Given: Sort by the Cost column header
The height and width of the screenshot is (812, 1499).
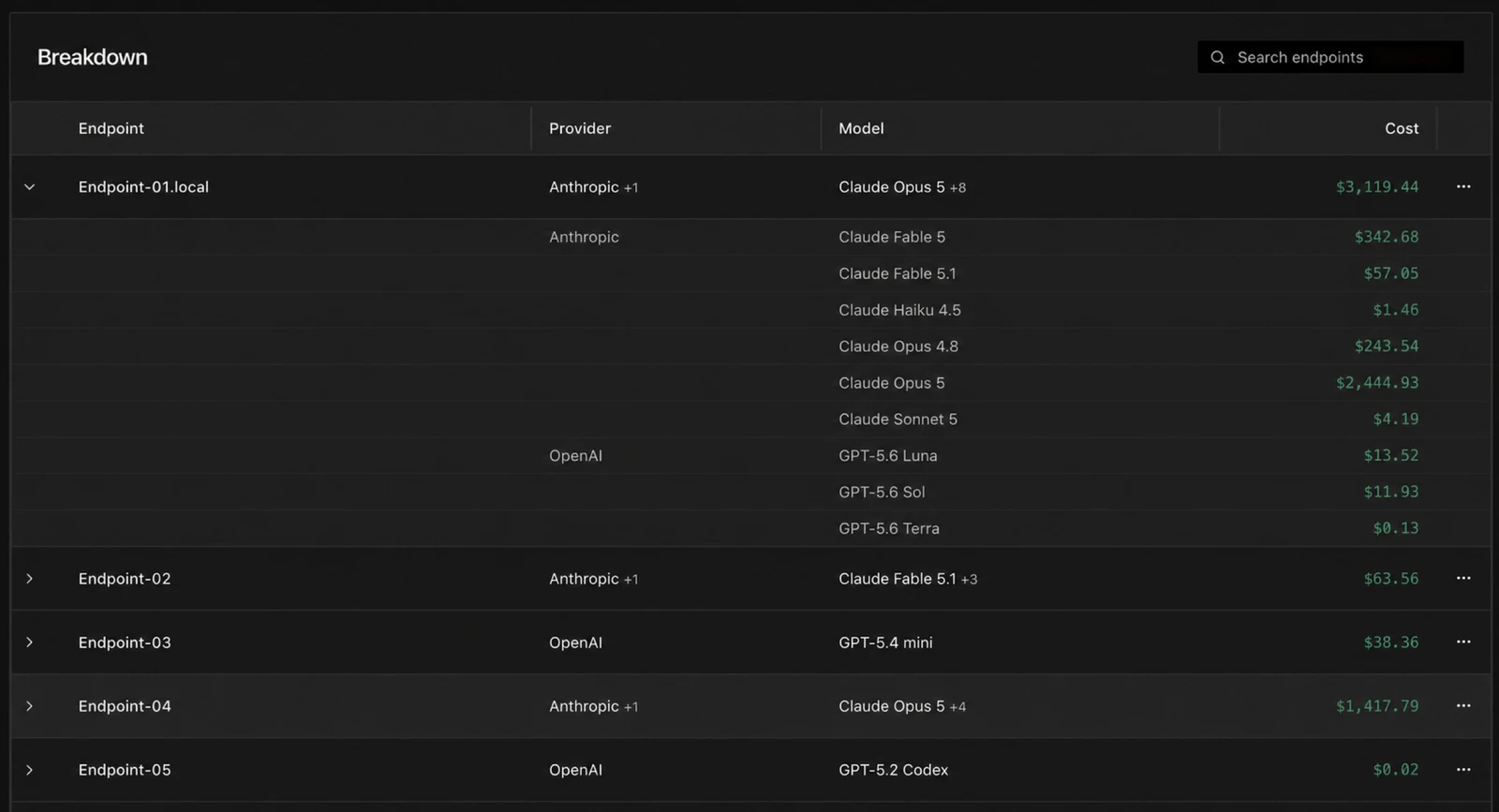Looking at the screenshot, I should point(1402,128).
